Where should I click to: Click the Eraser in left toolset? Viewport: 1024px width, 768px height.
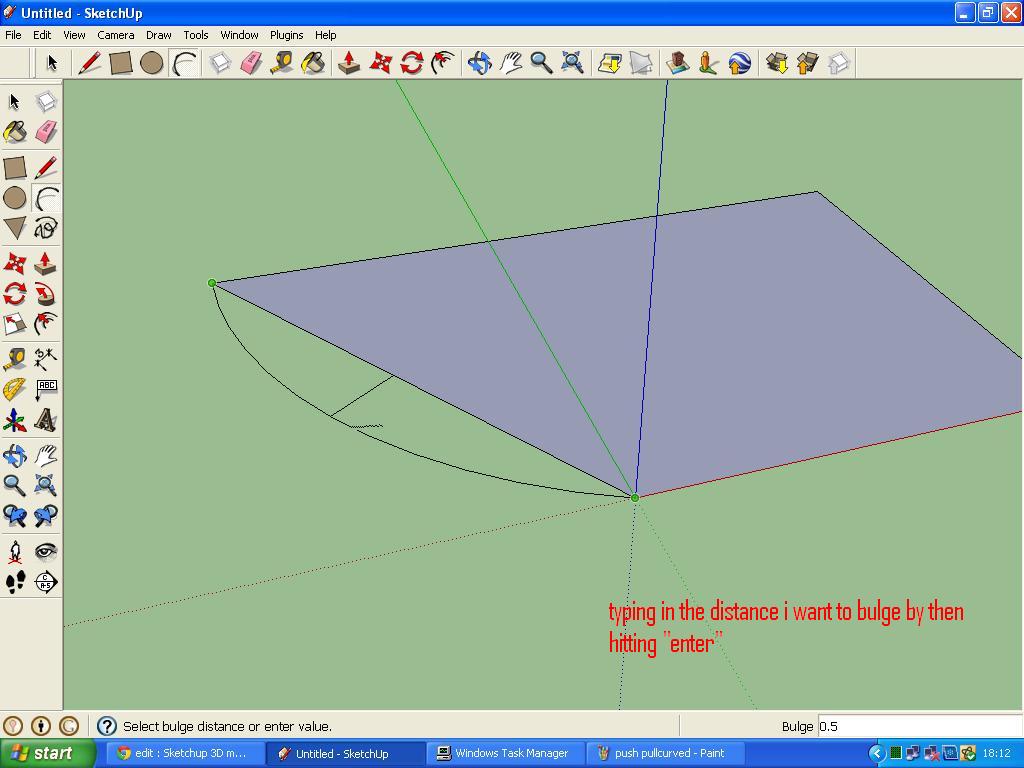46,133
